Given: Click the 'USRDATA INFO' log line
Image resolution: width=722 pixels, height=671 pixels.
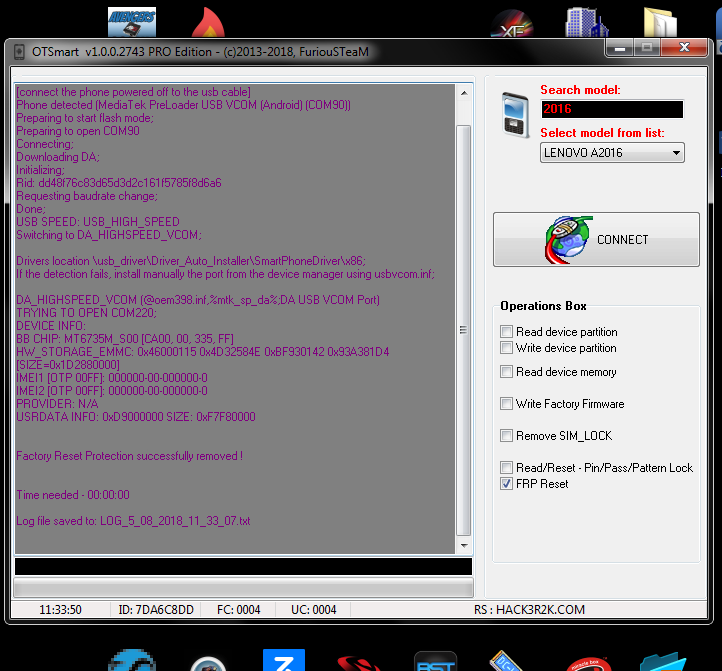Looking at the screenshot, I should (136, 417).
